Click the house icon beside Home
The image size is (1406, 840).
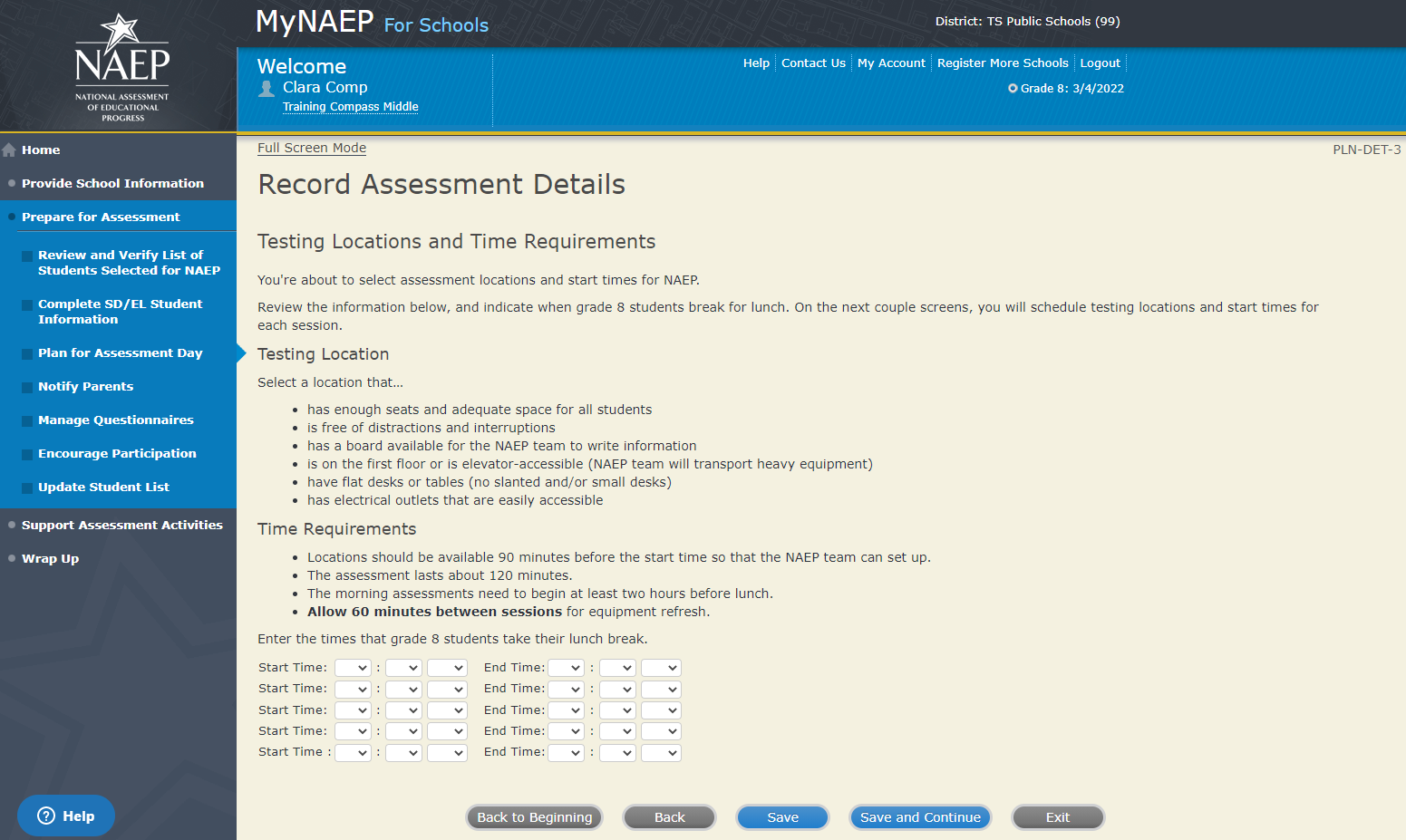pyautogui.click(x=9, y=150)
